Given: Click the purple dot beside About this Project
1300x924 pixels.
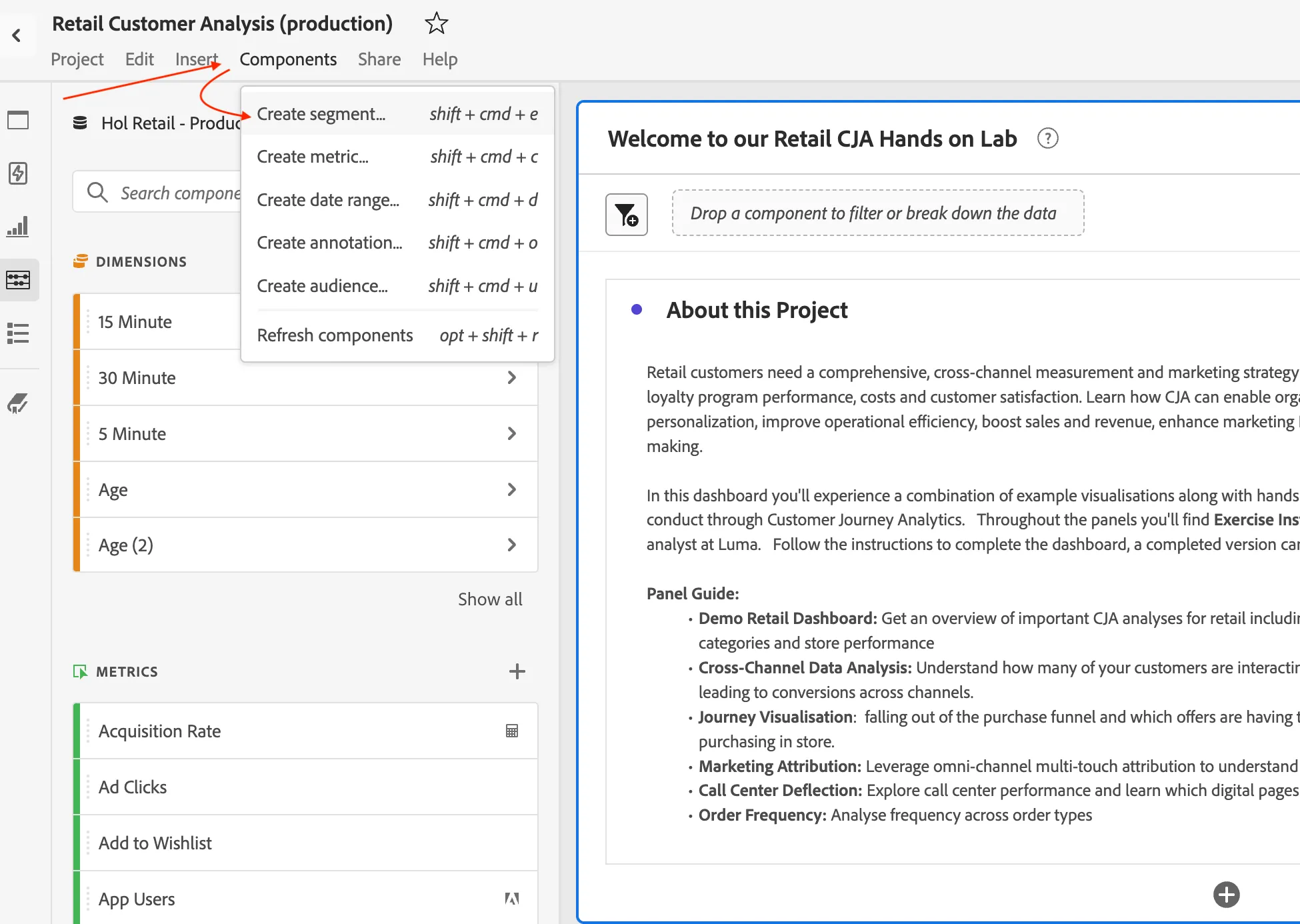Looking at the screenshot, I should pyautogui.click(x=637, y=309).
